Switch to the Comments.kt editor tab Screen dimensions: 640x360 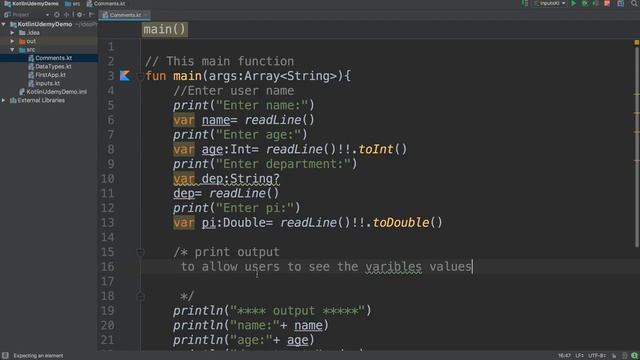point(124,15)
